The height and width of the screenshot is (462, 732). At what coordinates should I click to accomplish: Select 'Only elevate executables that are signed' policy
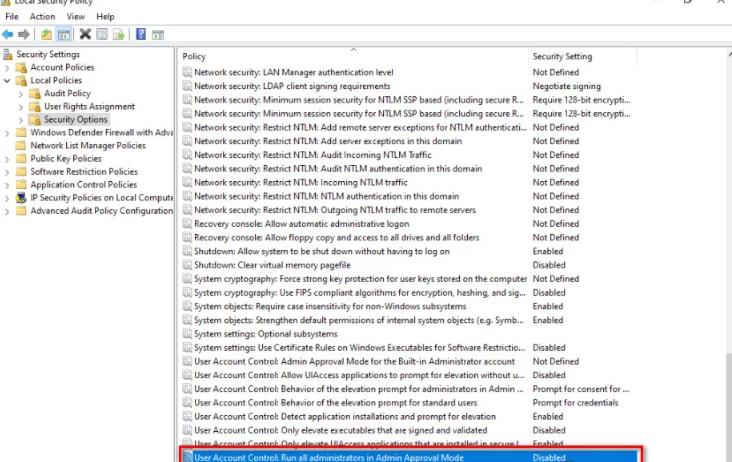340,430
